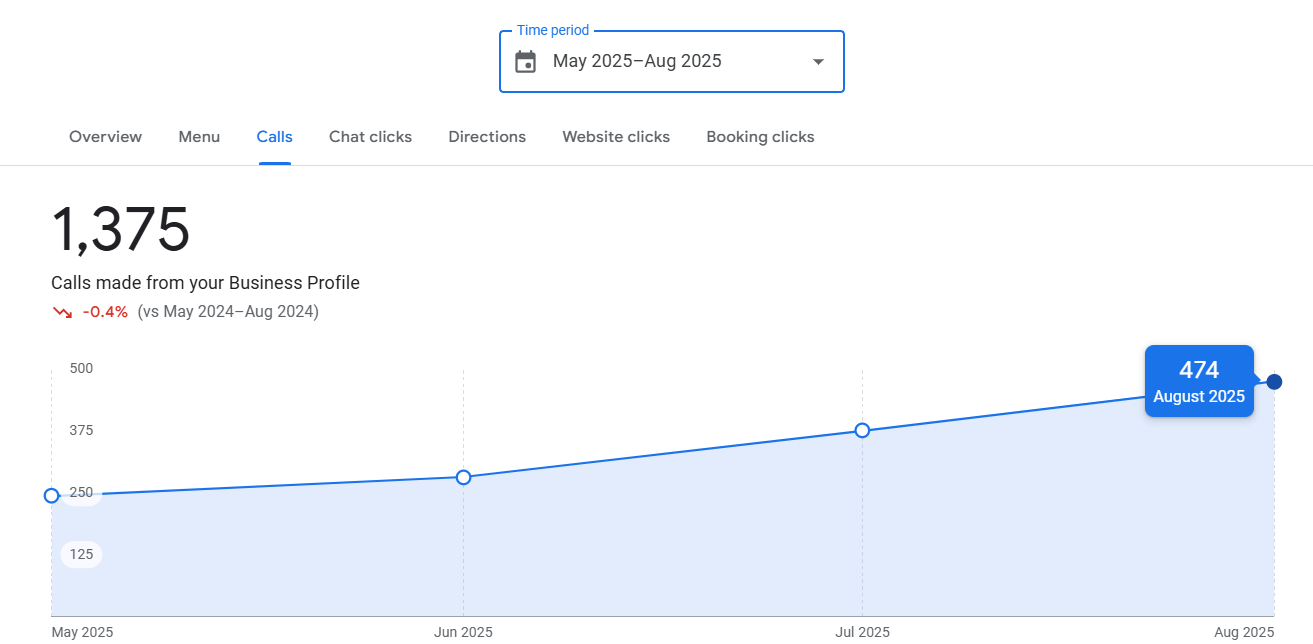Select the Calls tab
Viewport: 1313px width, 644px height.
point(274,137)
